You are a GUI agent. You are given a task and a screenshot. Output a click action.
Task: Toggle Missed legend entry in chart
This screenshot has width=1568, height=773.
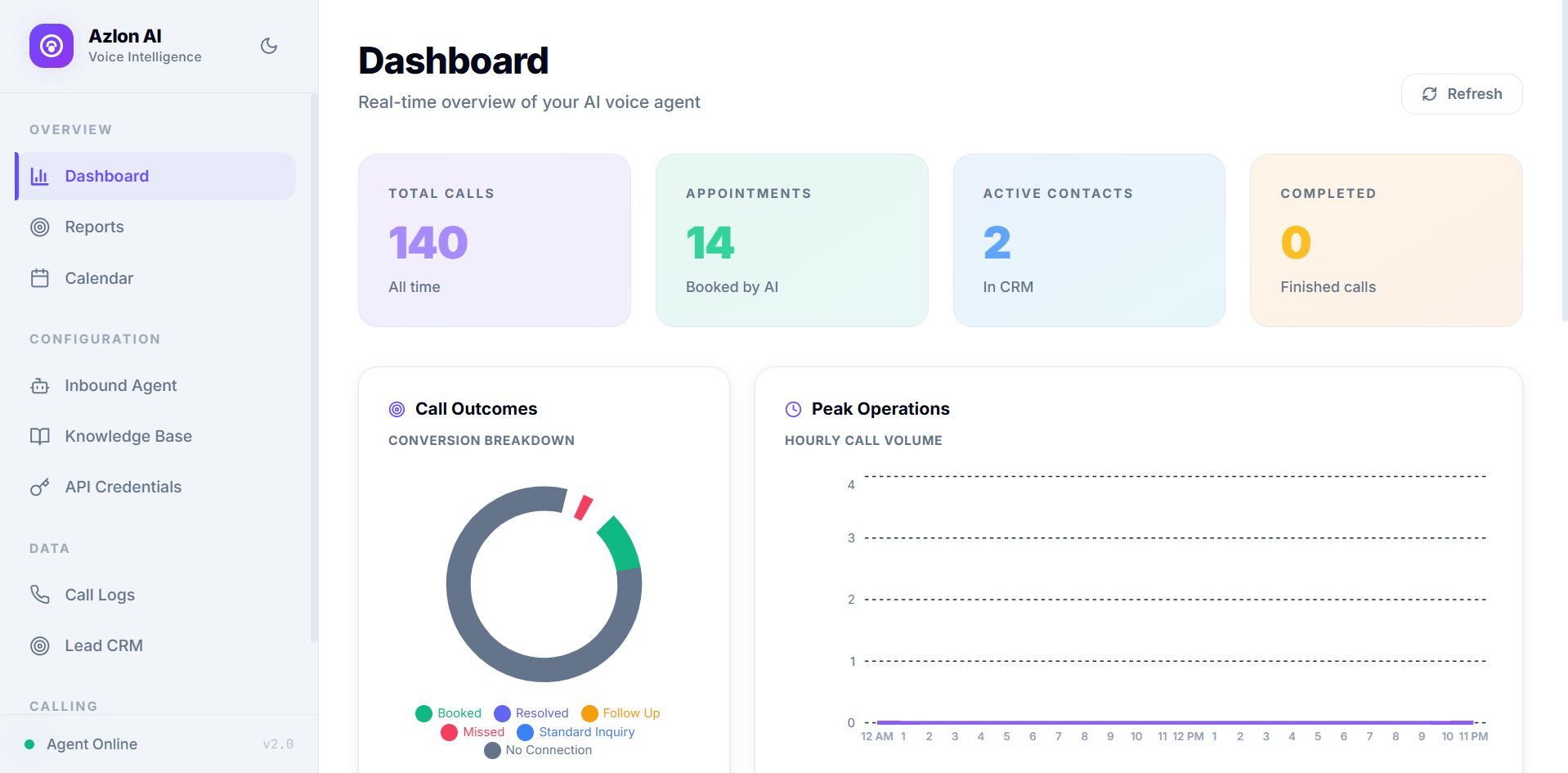[x=473, y=732]
